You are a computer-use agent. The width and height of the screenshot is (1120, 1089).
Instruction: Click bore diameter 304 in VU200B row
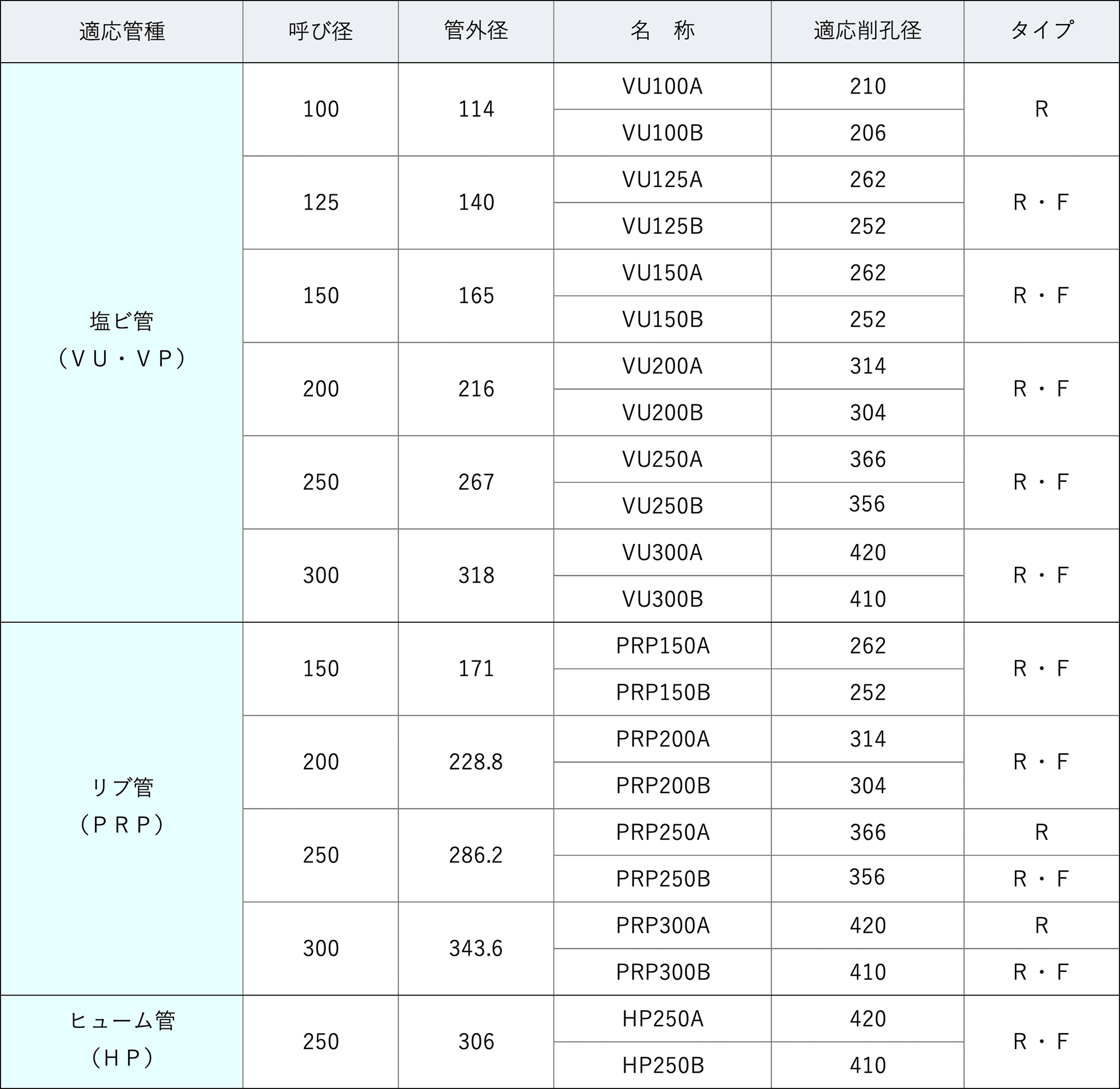coord(868,412)
